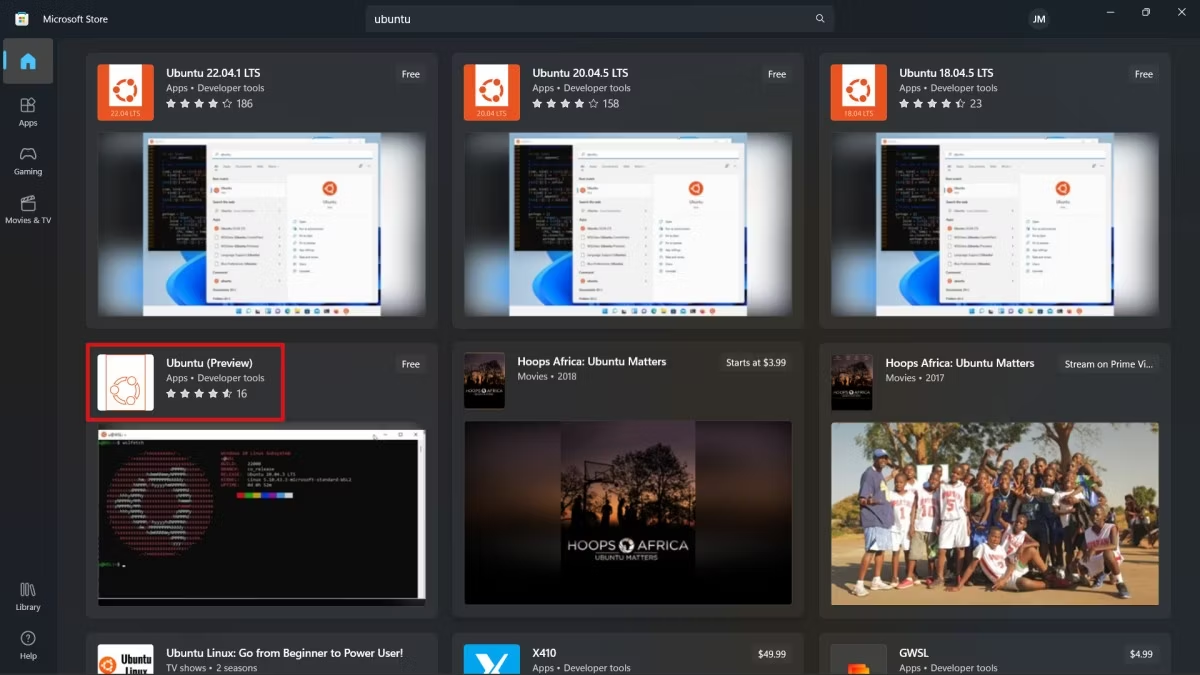
Task: Click the 186 star rating row
Action: tap(209, 103)
